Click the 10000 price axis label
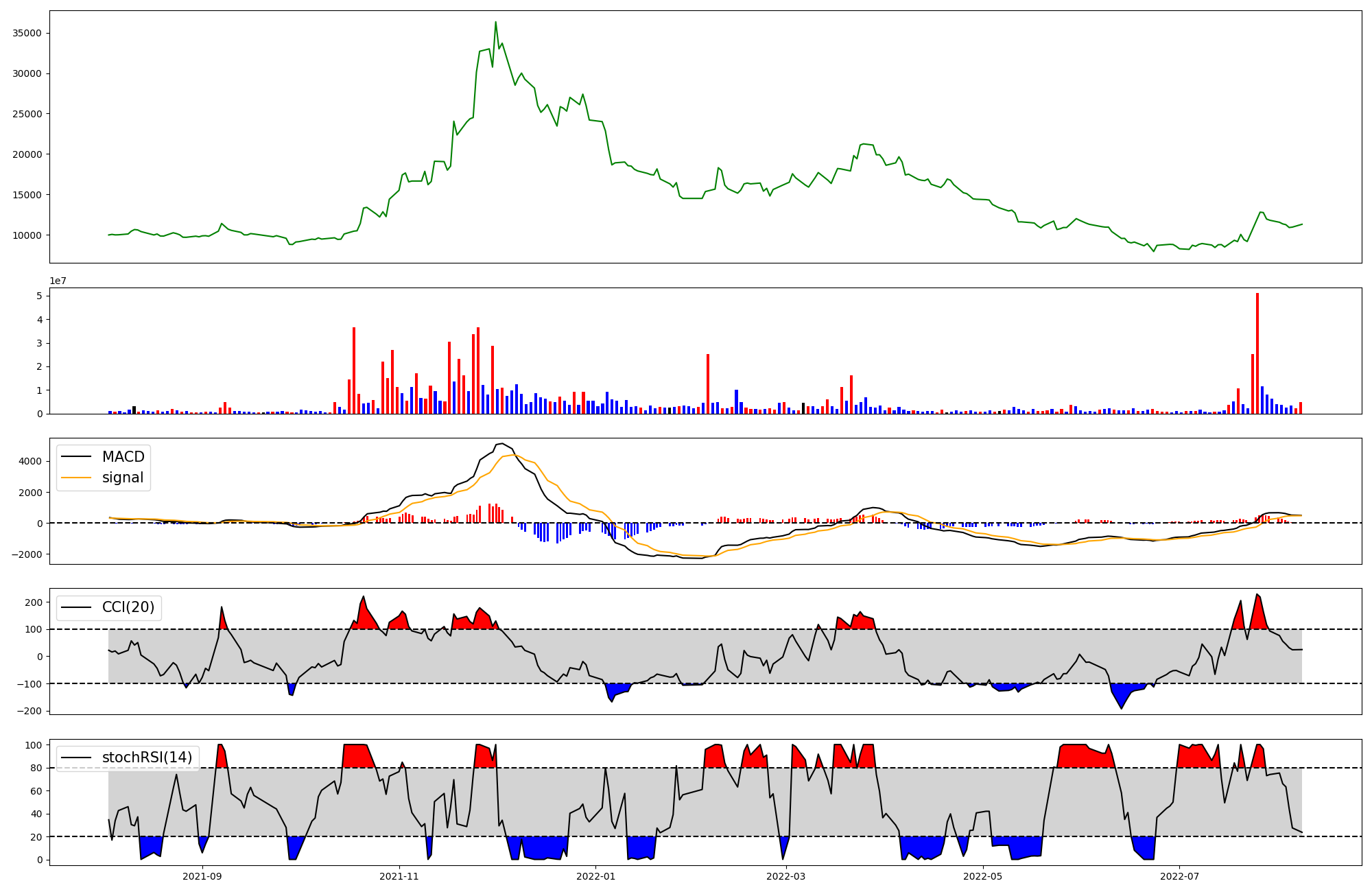Screen dimensions: 1372x892 pyautogui.click(x=27, y=235)
